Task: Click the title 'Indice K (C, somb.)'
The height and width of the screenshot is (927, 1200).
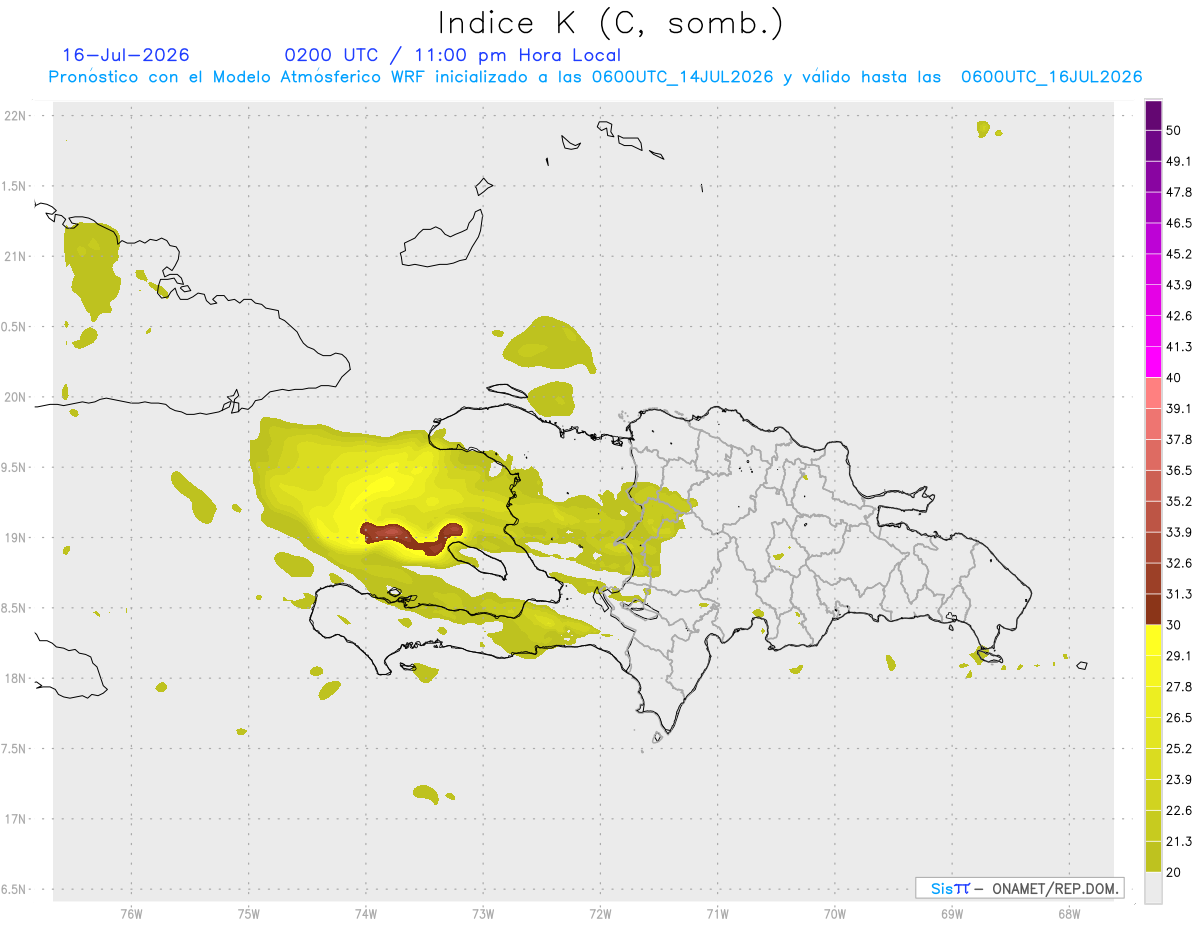Action: [611, 24]
